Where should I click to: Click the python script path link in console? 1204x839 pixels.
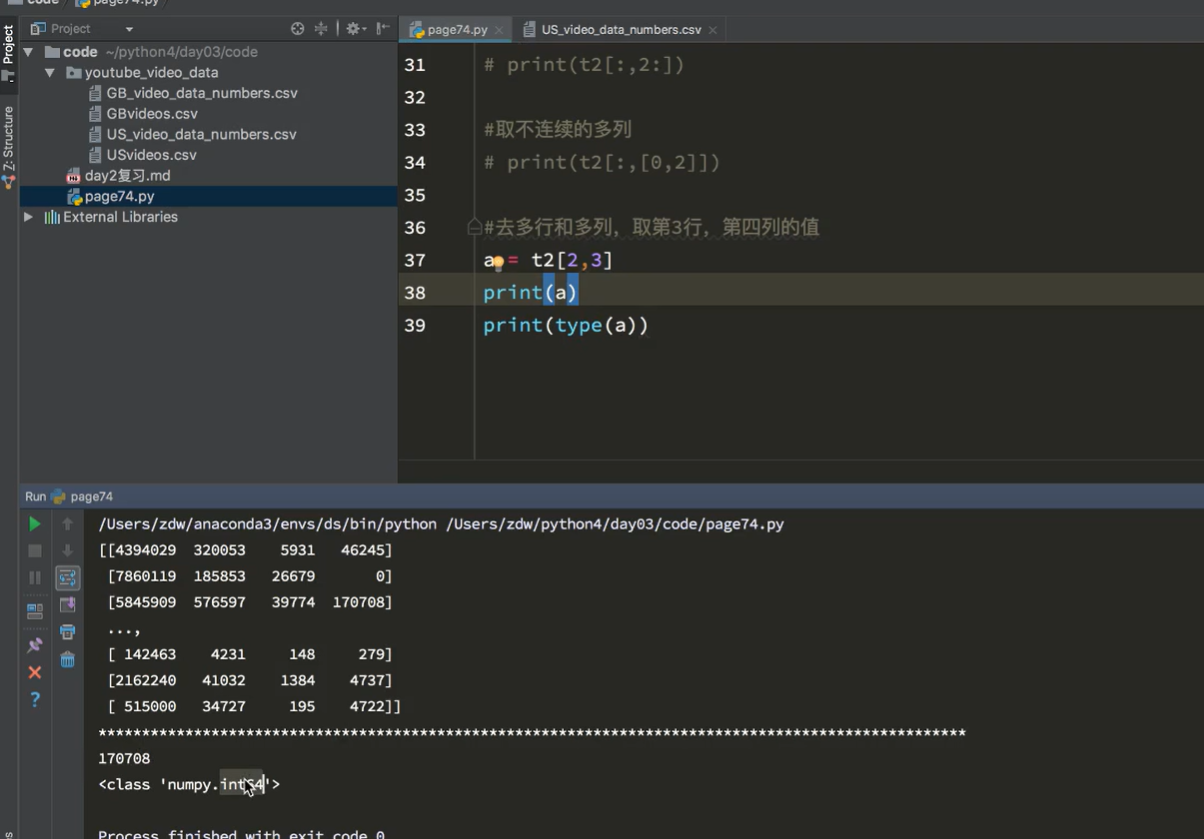tap(615, 524)
